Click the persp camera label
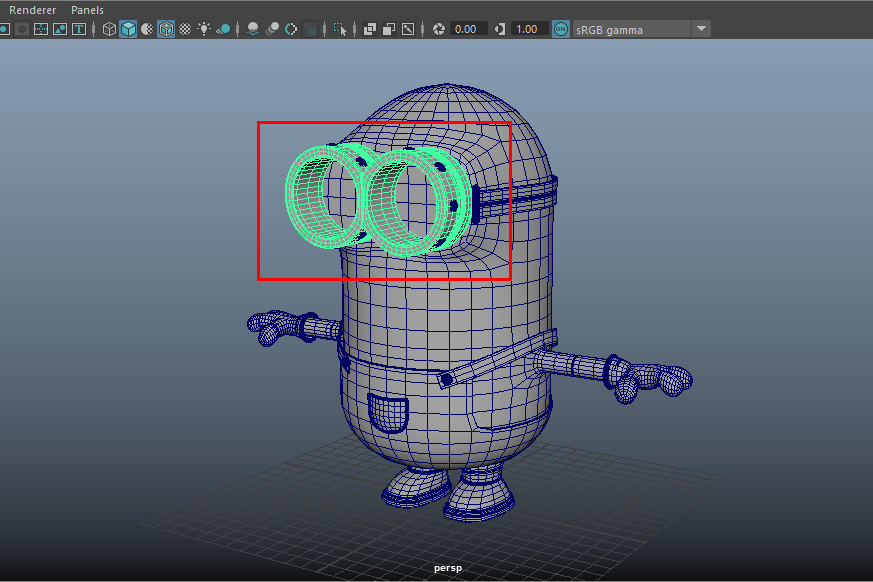 click(x=448, y=568)
